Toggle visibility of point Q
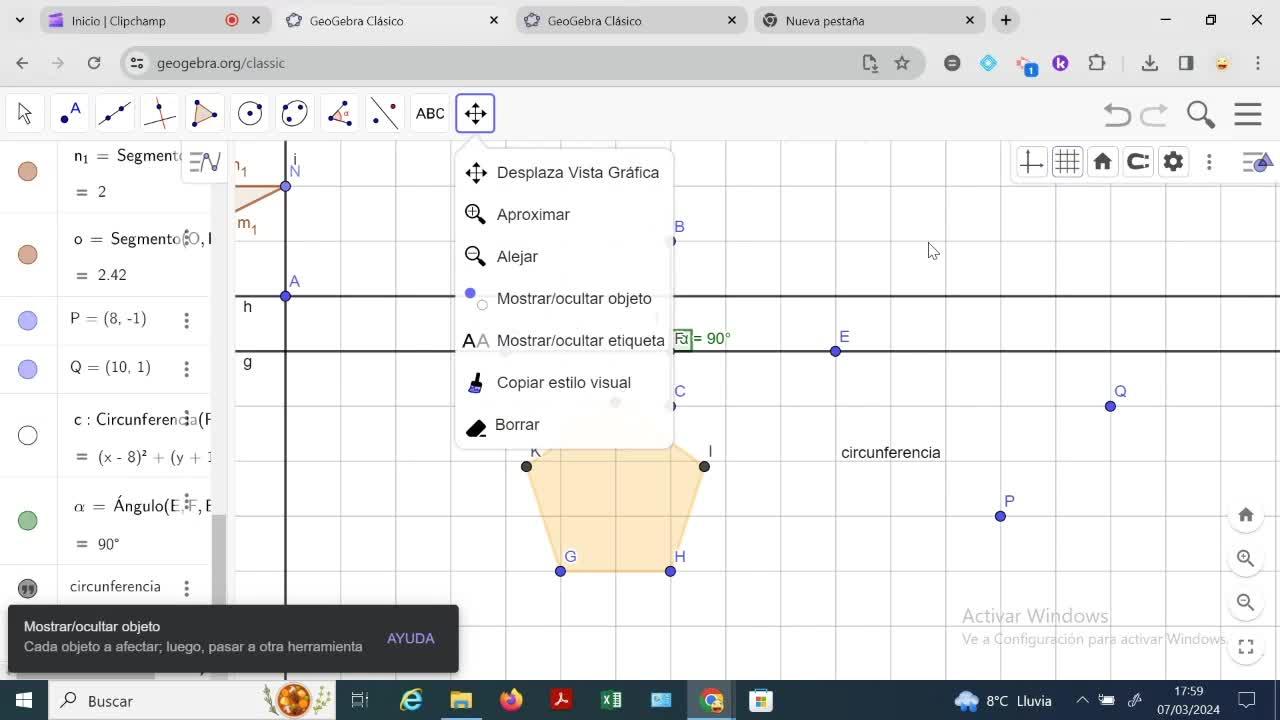 tap(28, 369)
